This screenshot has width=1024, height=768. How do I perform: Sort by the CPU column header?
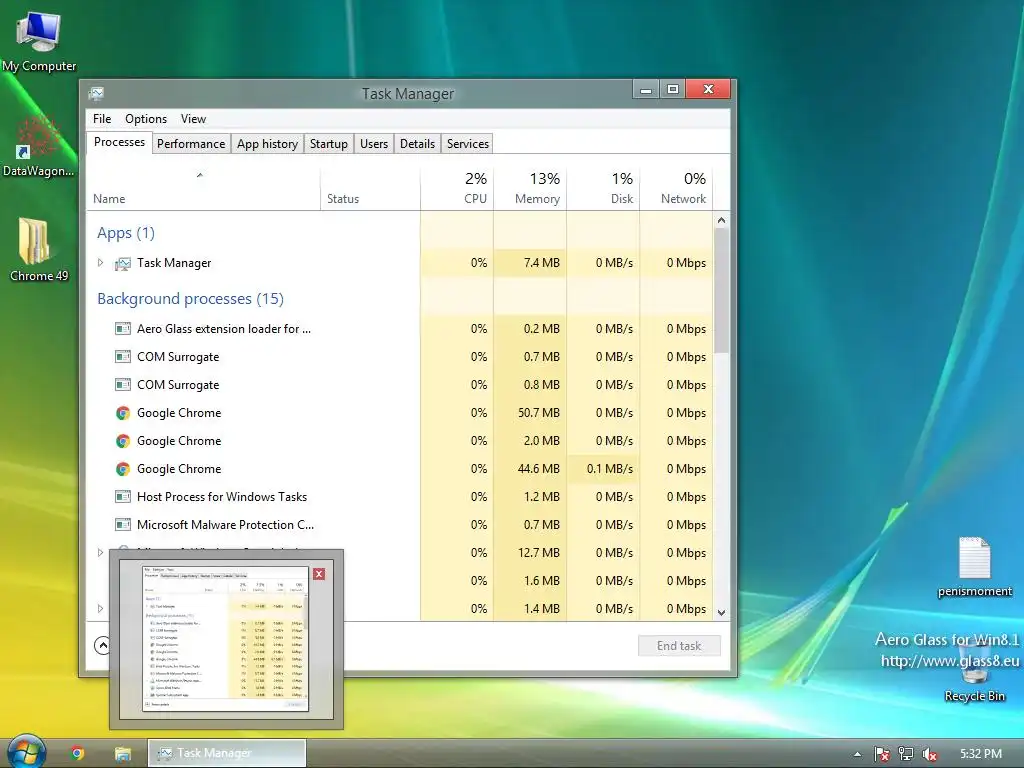[456, 189]
